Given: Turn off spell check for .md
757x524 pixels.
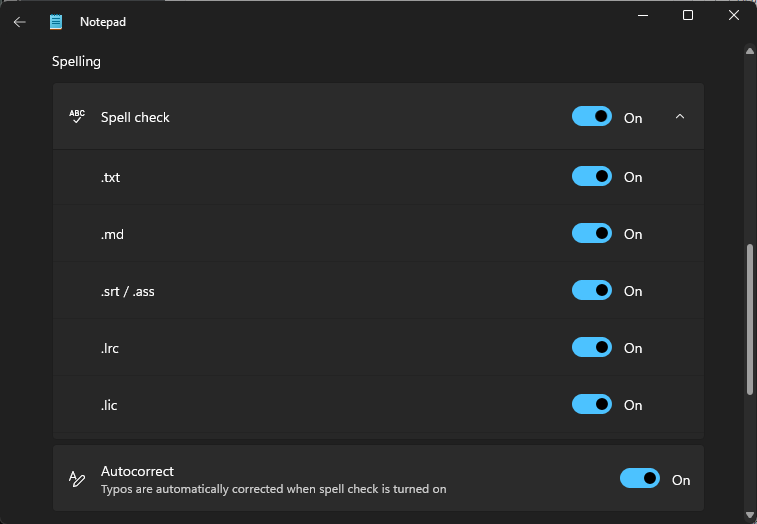Looking at the screenshot, I should (x=592, y=233).
